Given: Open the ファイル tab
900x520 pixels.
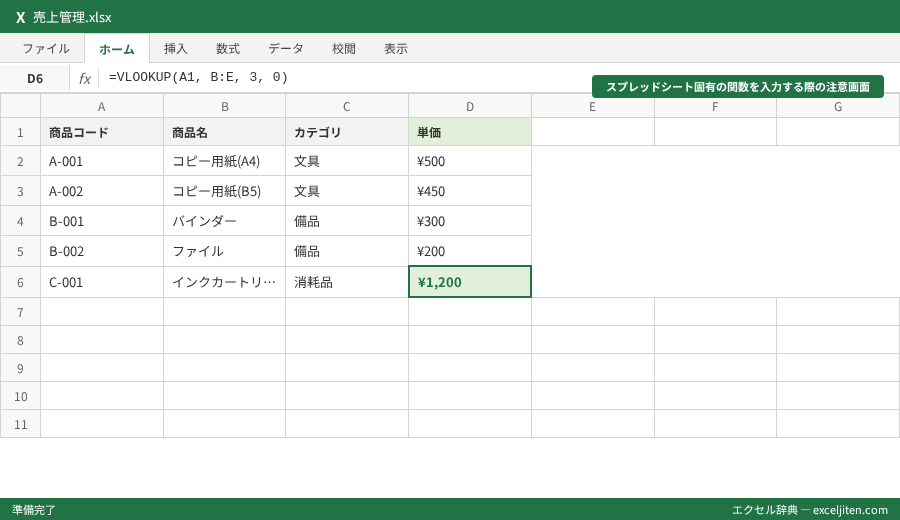Looking at the screenshot, I should 46,49.
